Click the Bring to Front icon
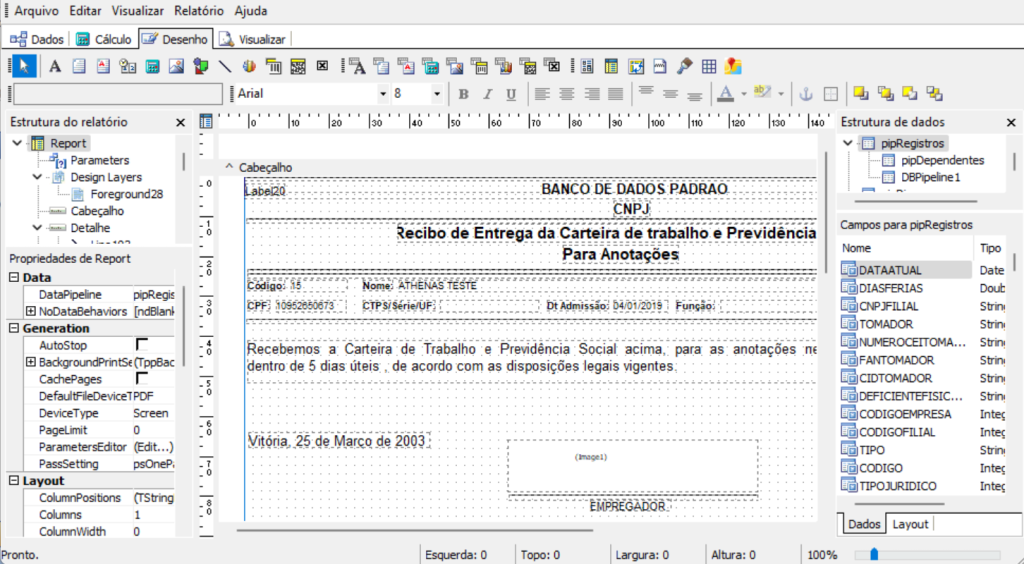1024x564 pixels. [861, 93]
